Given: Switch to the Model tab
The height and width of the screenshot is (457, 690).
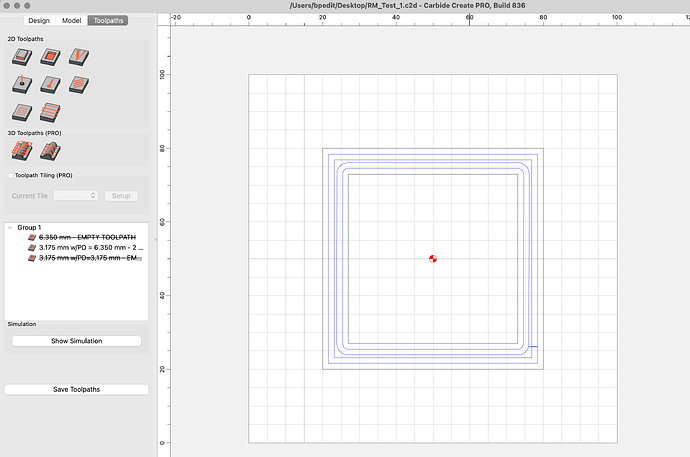Looking at the screenshot, I should point(71,21).
